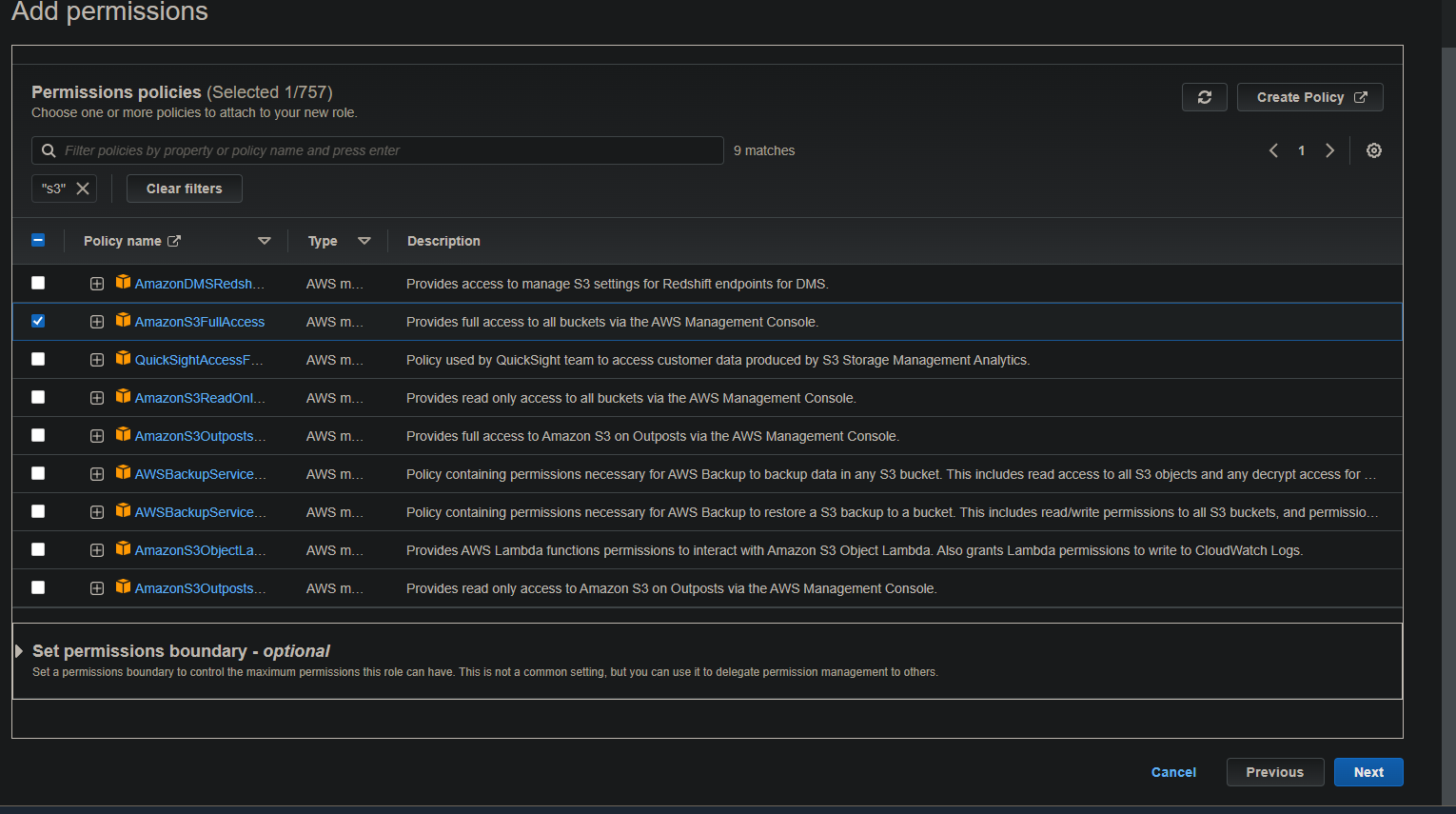Check the AmazonS3ReadOnl… policy checkbox

(38, 397)
